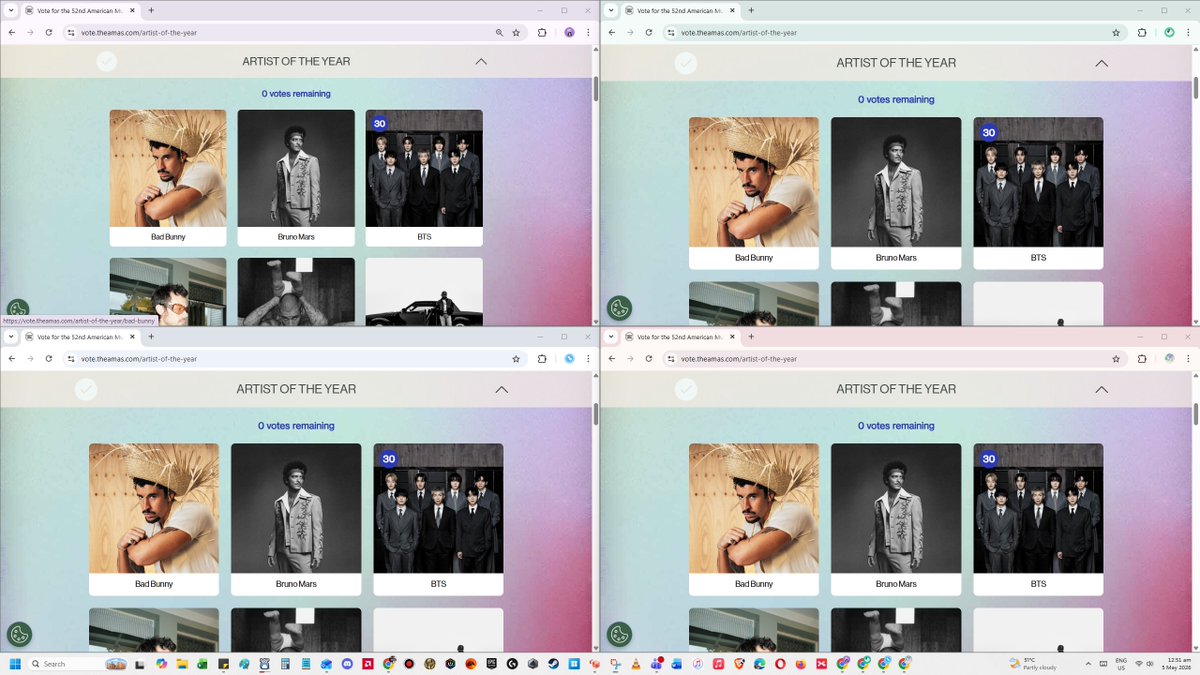This screenshot has height=675, width=1200.
Task: Reload the page in top-right browser window
Action: pos(649,32)
